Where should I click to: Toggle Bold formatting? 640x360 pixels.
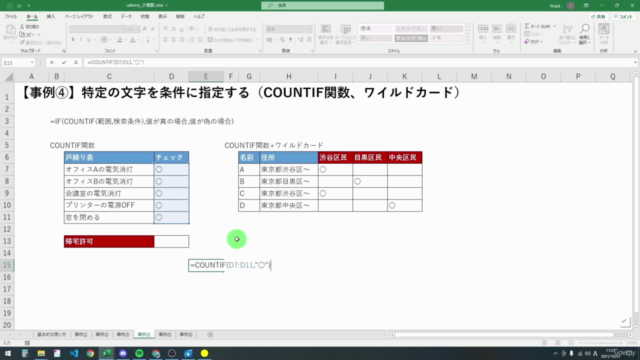point(73,40)
